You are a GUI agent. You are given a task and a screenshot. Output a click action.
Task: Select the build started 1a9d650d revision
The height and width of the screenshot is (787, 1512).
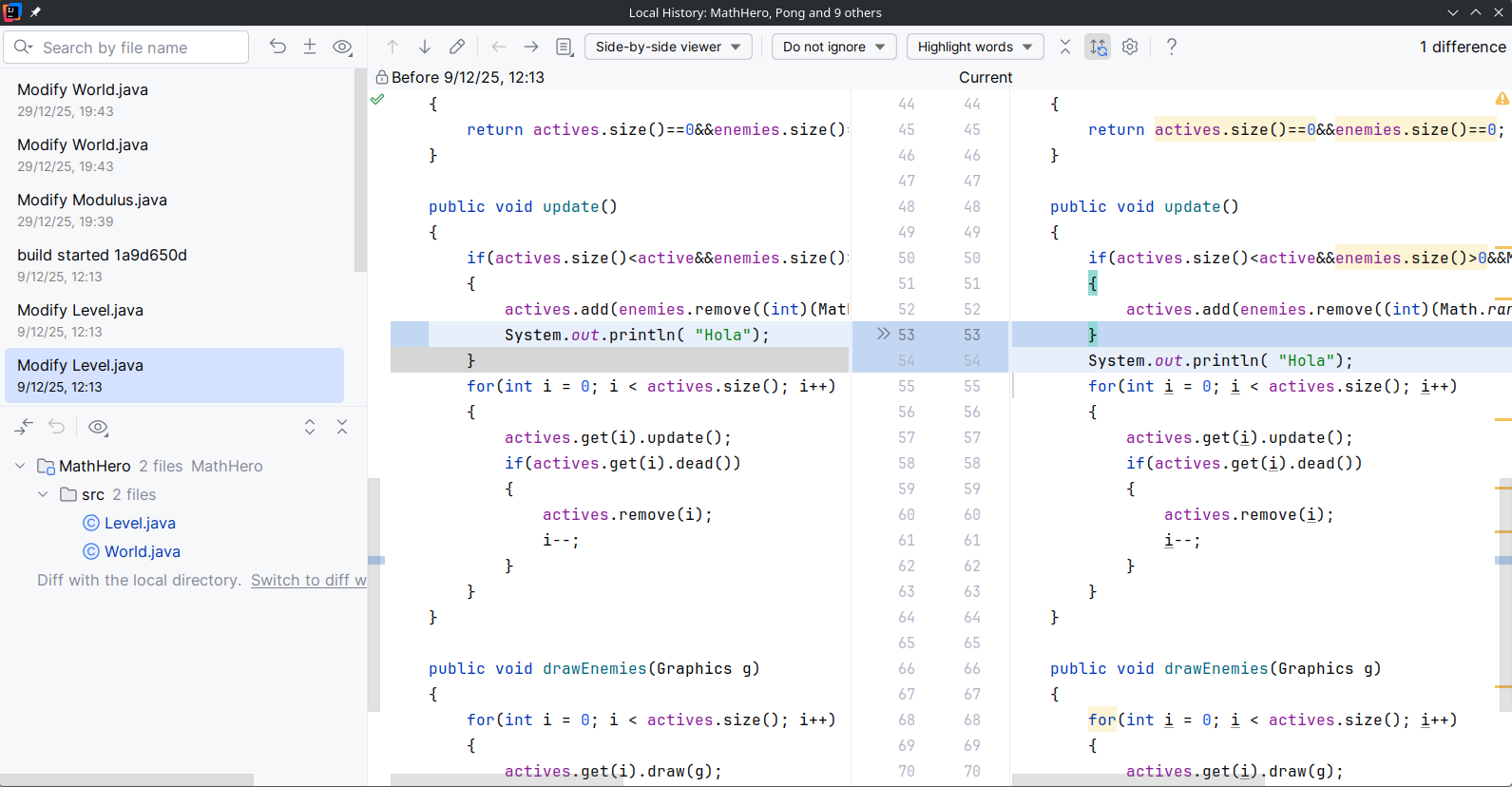point(176,265)
